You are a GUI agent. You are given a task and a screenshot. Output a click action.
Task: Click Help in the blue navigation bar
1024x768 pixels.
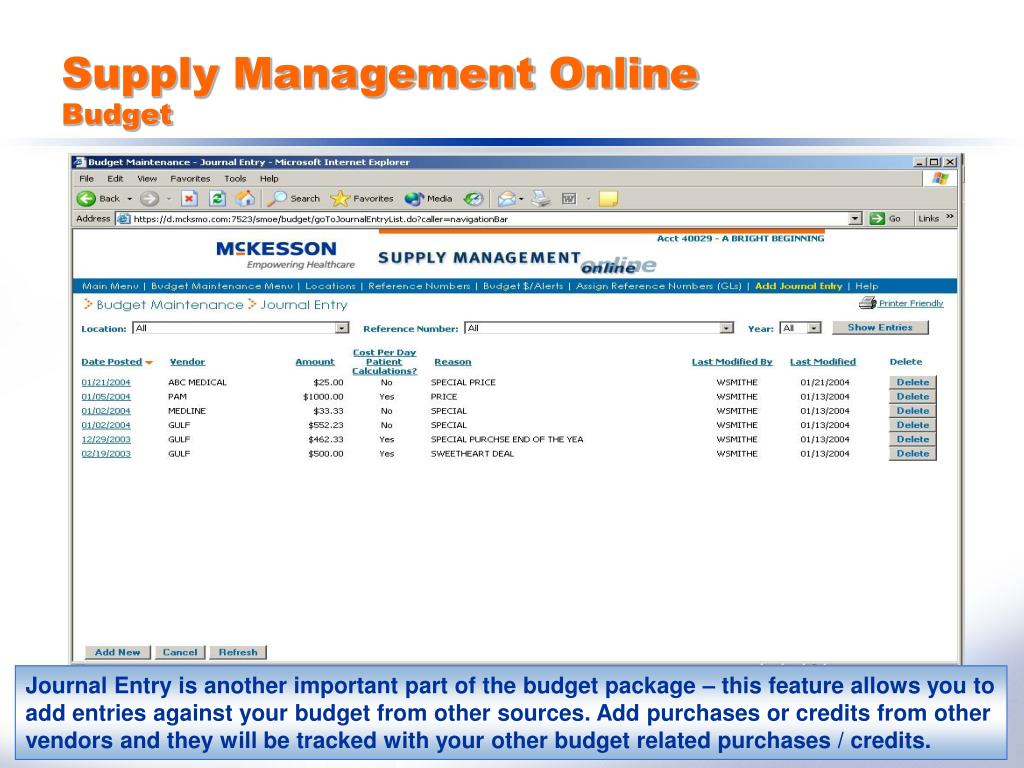click(x=867, y=286)
